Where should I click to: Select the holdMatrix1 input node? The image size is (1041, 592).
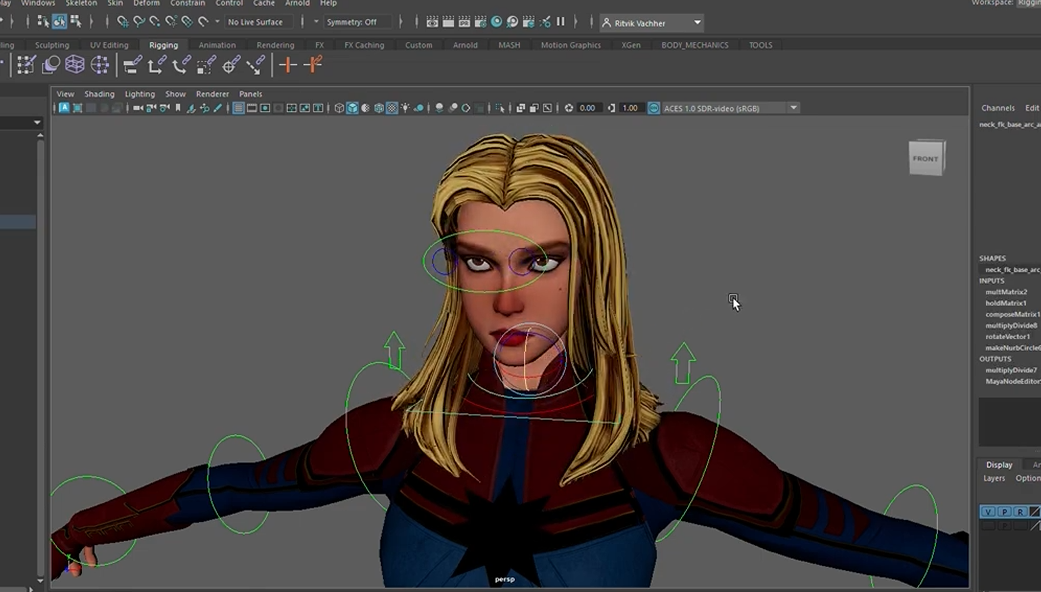pyautogui.click(x=1006, y=303)
